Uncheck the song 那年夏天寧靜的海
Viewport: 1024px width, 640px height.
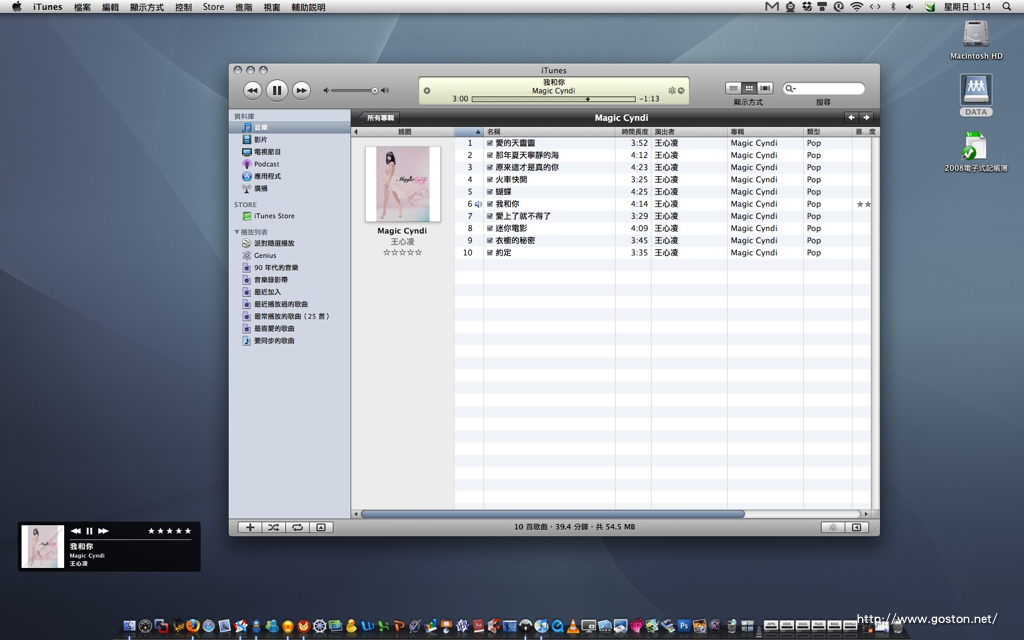click(490, 155)
